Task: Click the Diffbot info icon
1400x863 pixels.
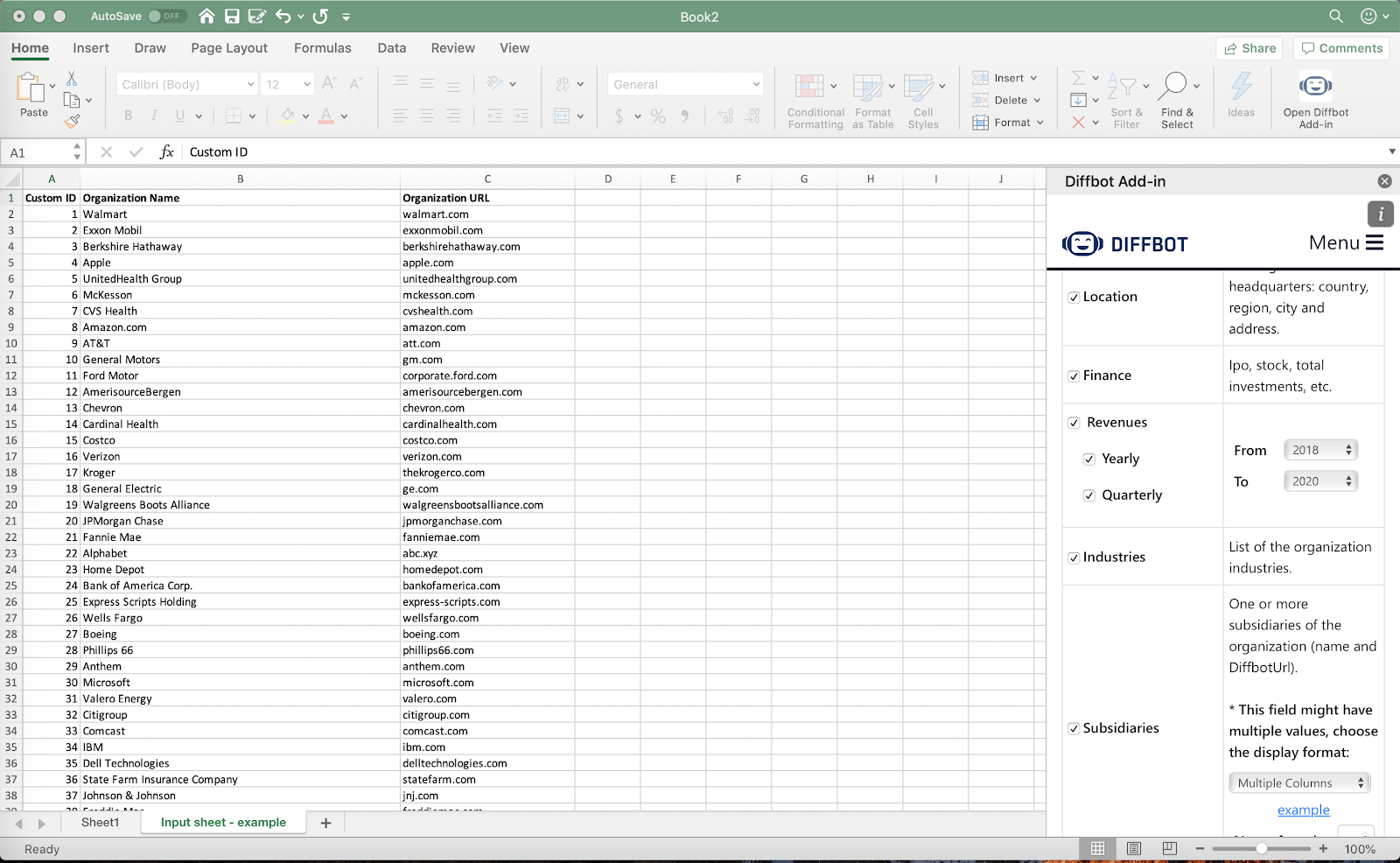Action: 1380,214
